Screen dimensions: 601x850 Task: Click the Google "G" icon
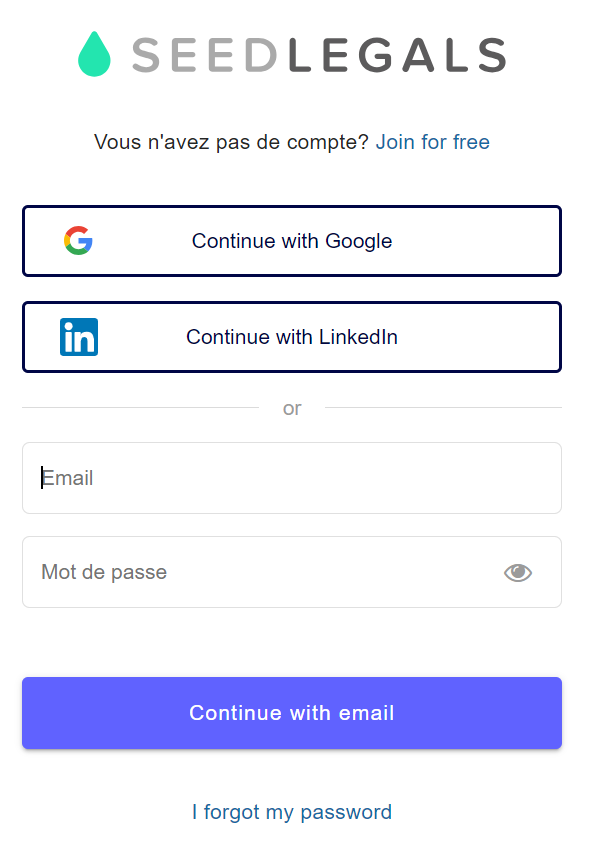click(78, 241)
